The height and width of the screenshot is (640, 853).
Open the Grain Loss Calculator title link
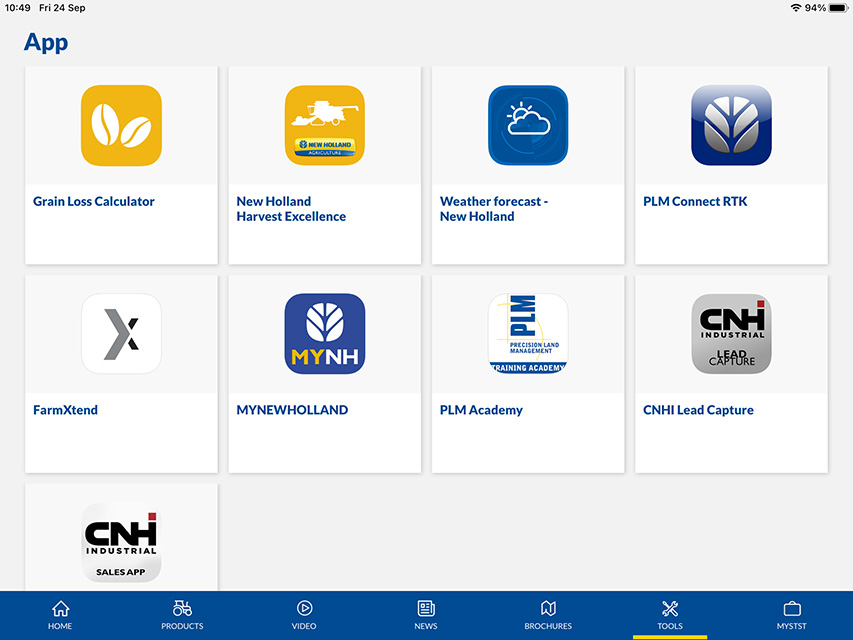click(x=94, y=201)
